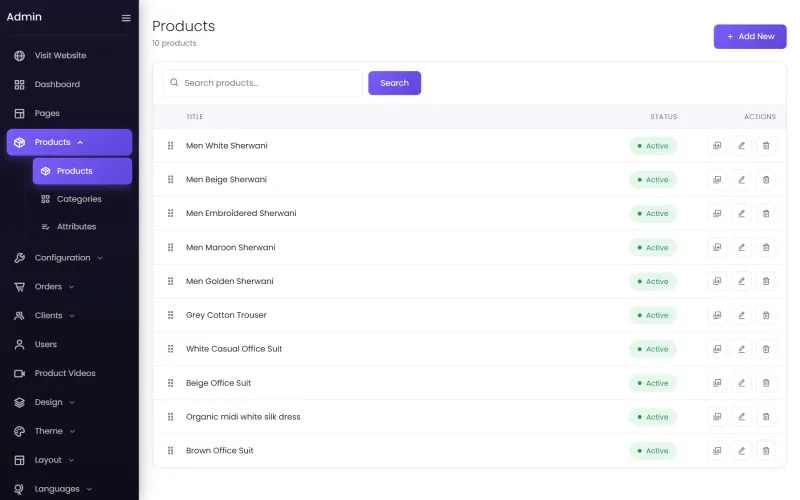Click the title Organic midi white silk dress
The image size is (800, 500).
243,417
